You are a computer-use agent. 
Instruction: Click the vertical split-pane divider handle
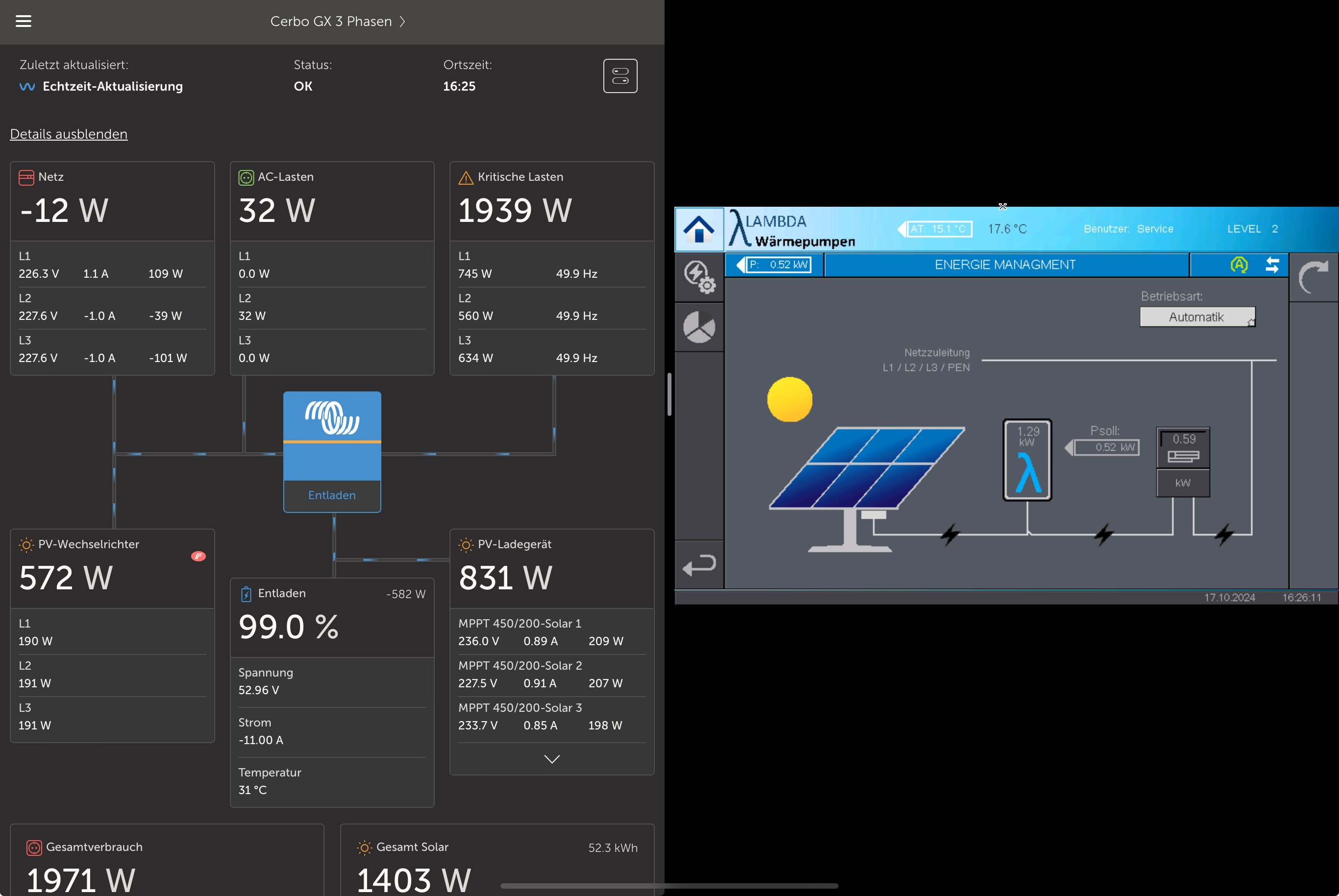pos(669,394)
